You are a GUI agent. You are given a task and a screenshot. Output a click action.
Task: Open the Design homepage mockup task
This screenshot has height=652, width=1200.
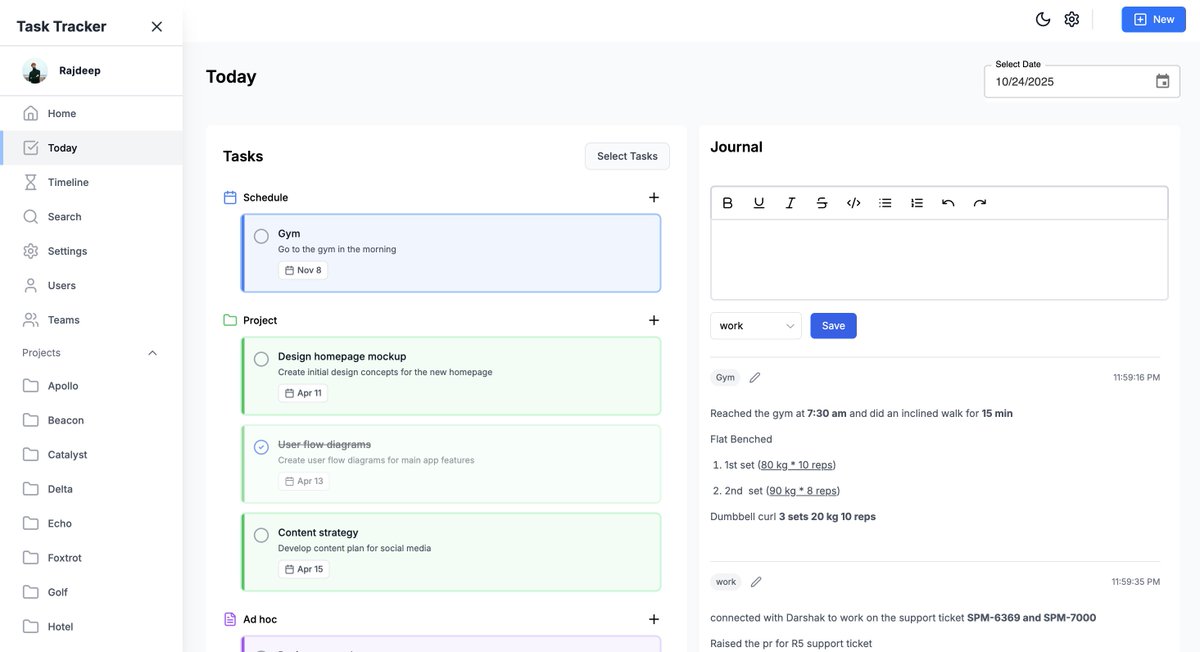(x=451, y=376)
